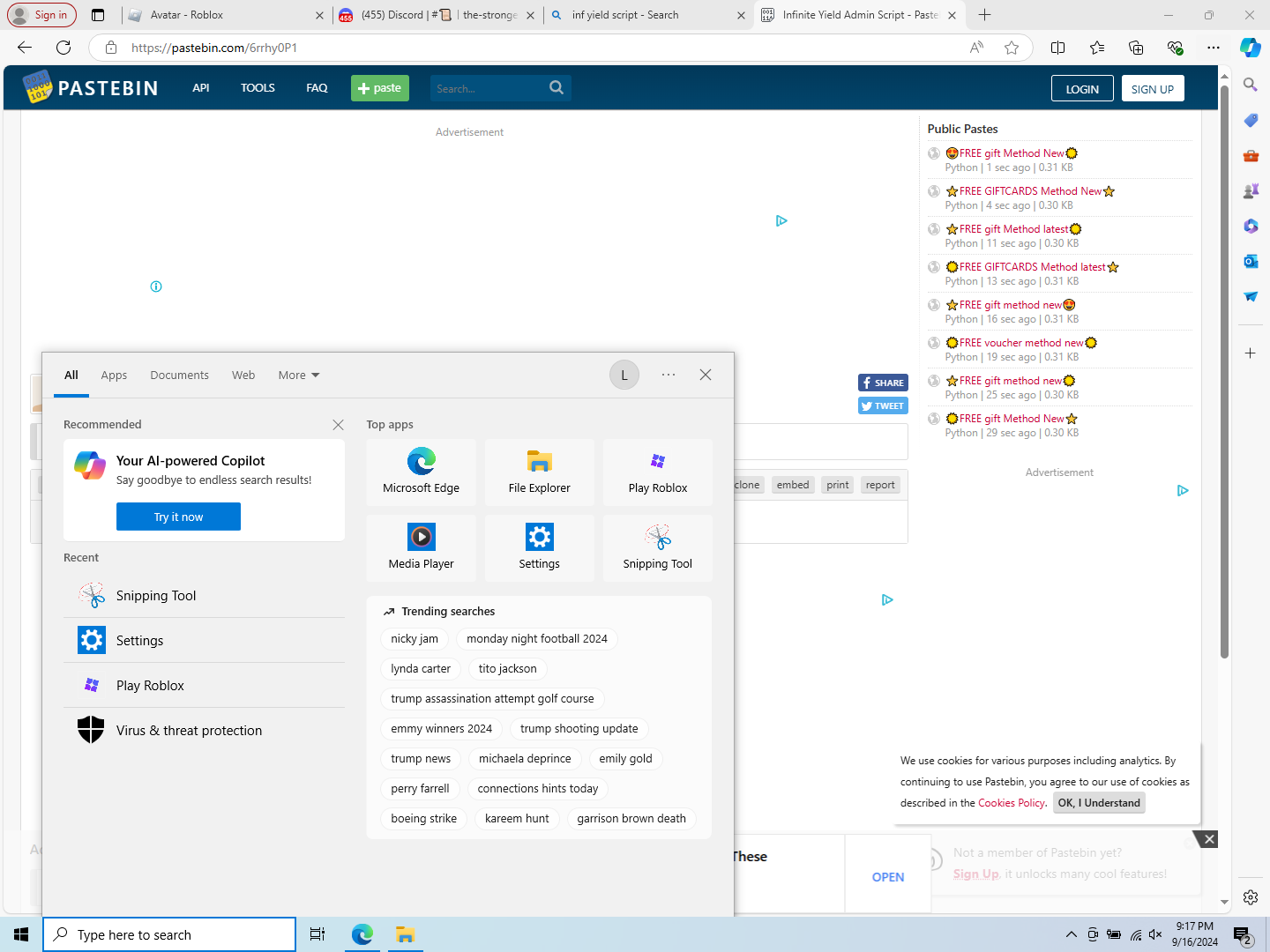Select trending search emmy winners 2024
The image size is (1270, 952).
coord(442,729)
